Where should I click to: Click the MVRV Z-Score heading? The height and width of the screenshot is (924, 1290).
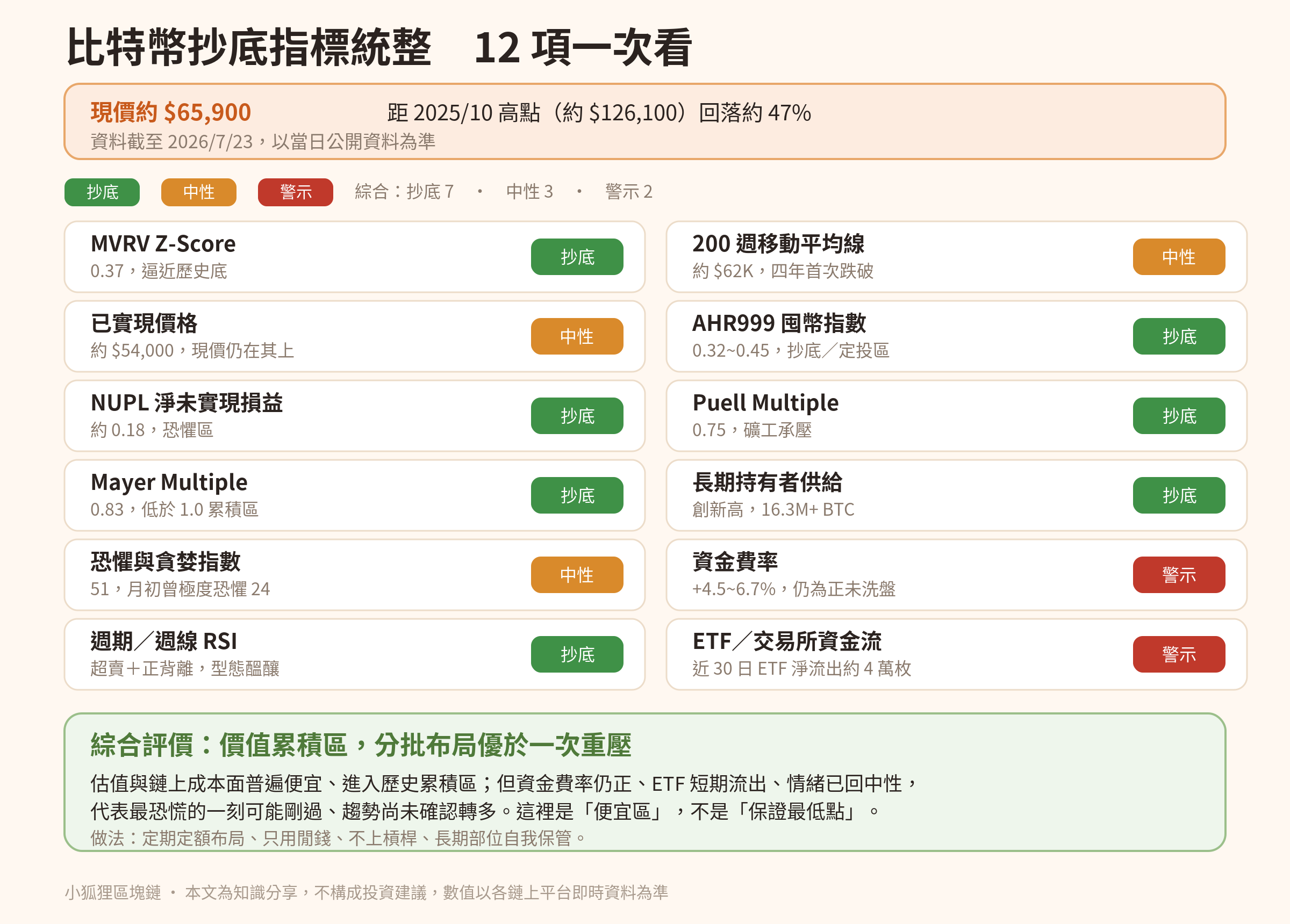tap(163, 244)
